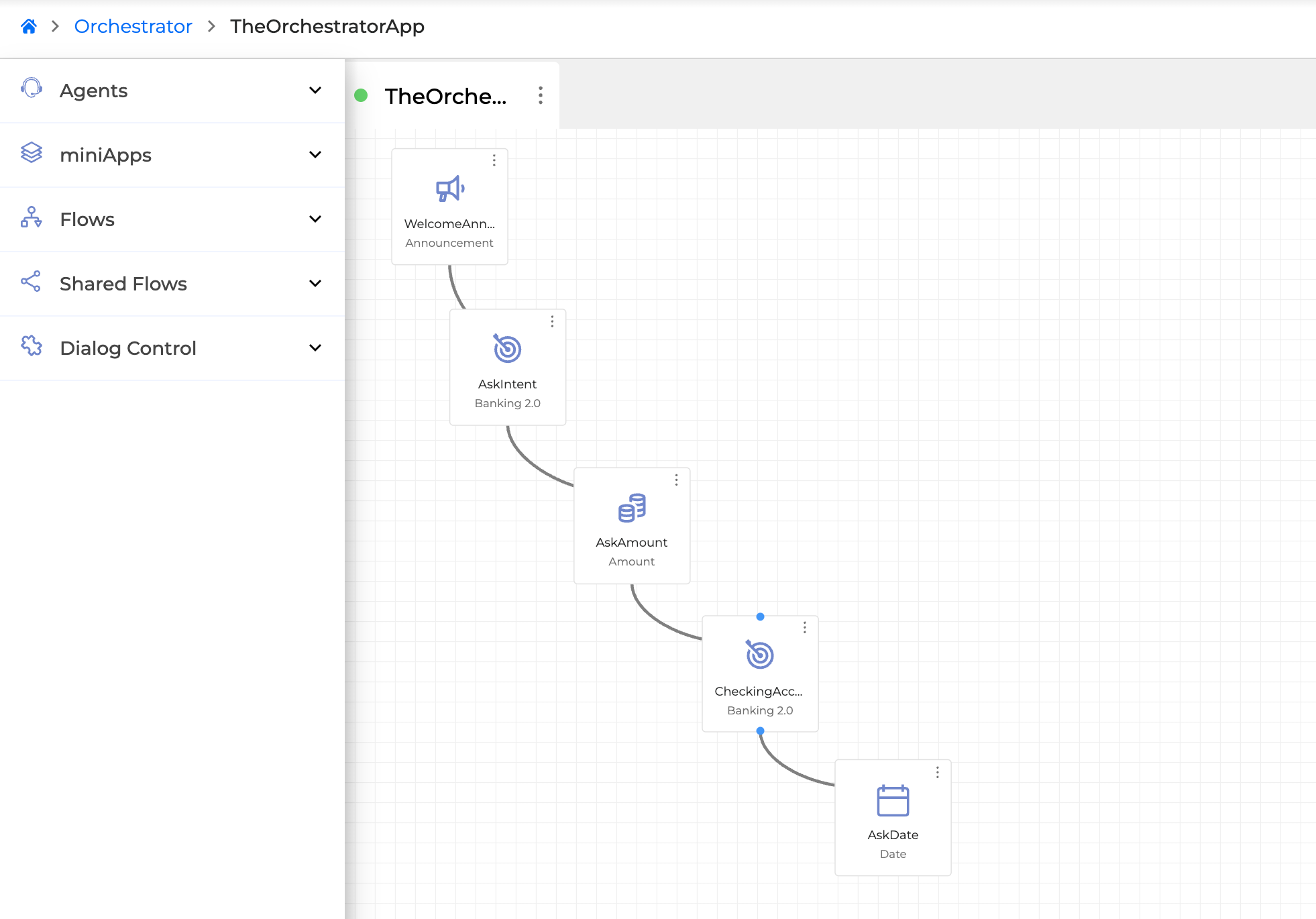The image size is (1316, 919).
Task: Click the Agents headset icon
Action: point(32,89)
